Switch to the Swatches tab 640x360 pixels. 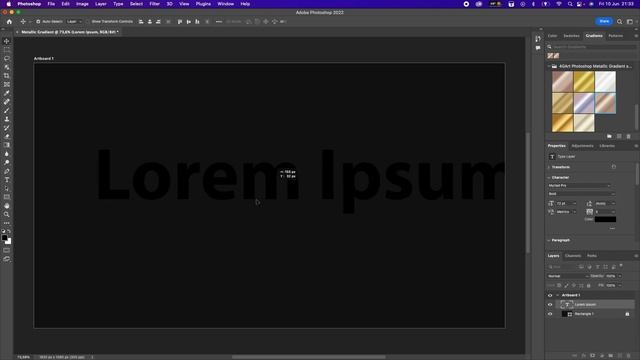[x=571, y=36]
